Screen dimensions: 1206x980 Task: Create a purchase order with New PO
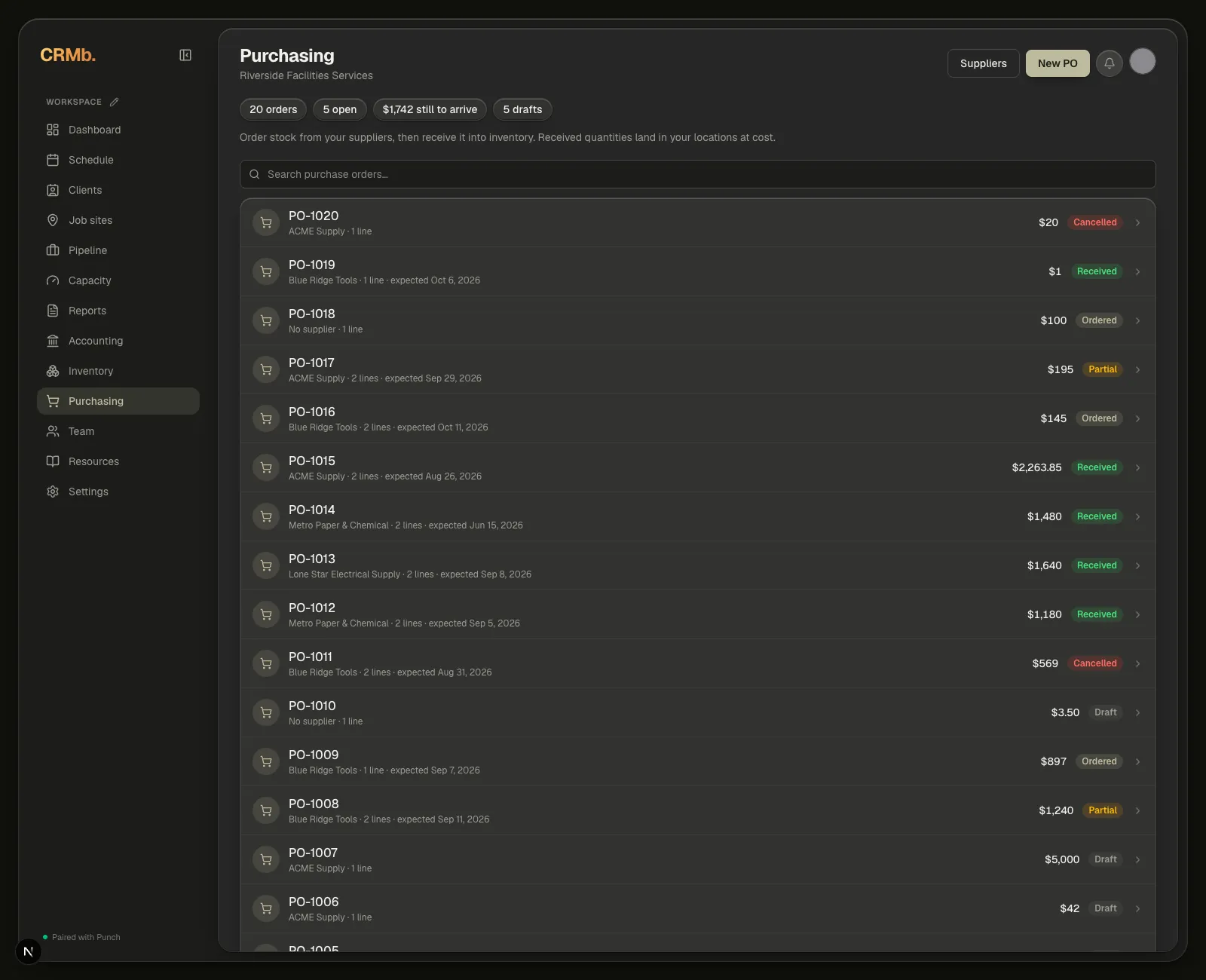1058,63
